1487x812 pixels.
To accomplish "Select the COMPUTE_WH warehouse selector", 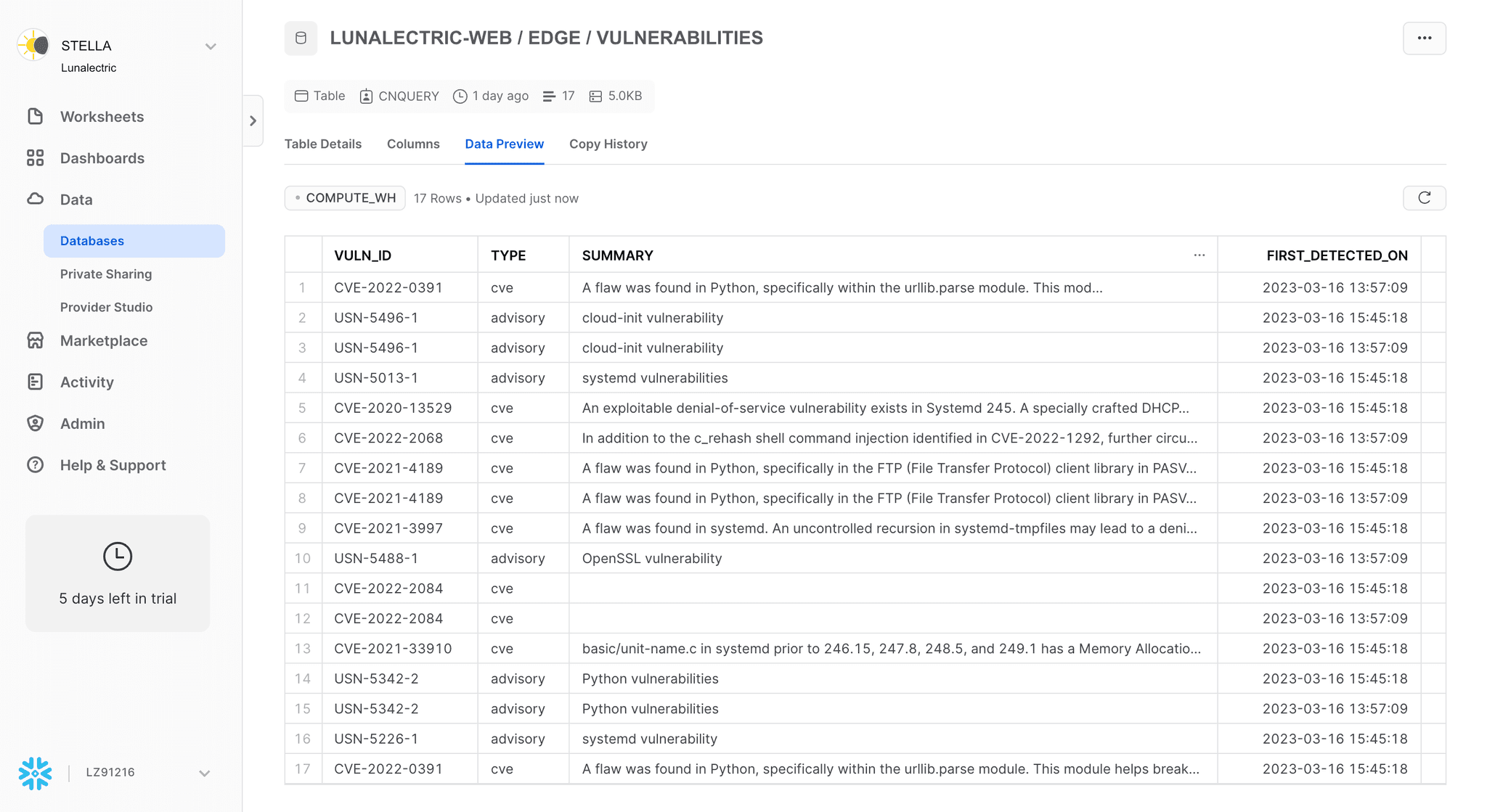I will pos(345,198).
